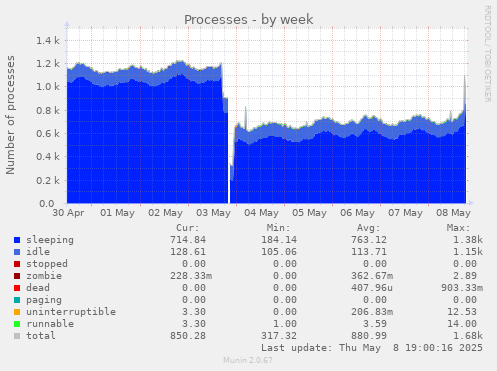Click idle current value 128.61

pyautogui.click(x=188, y=252)
